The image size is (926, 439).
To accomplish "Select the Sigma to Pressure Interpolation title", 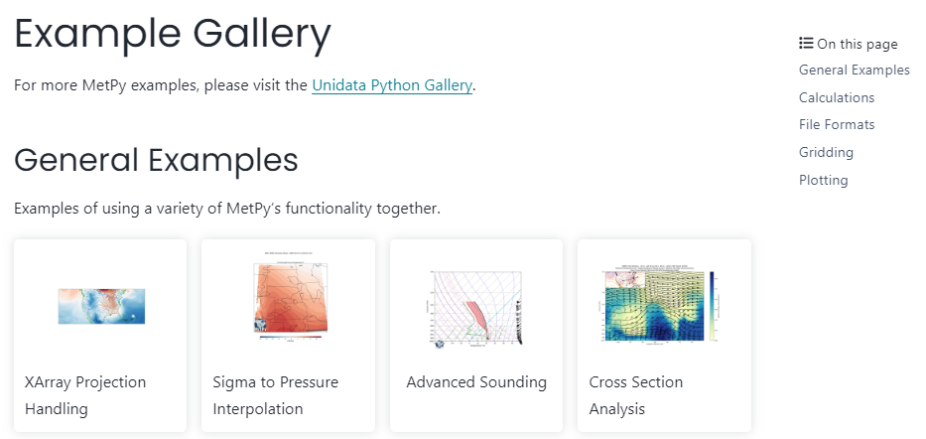I will 275,395.
